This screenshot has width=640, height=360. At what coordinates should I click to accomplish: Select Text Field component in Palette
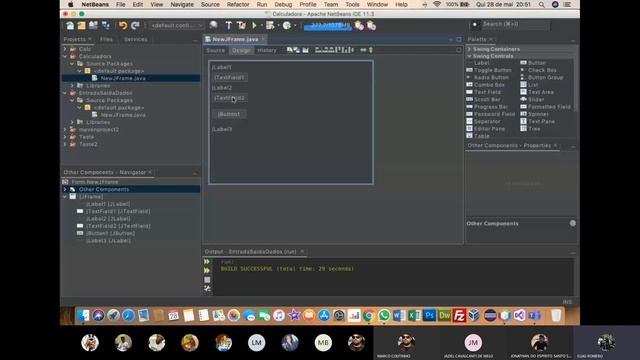coord(484,92)
